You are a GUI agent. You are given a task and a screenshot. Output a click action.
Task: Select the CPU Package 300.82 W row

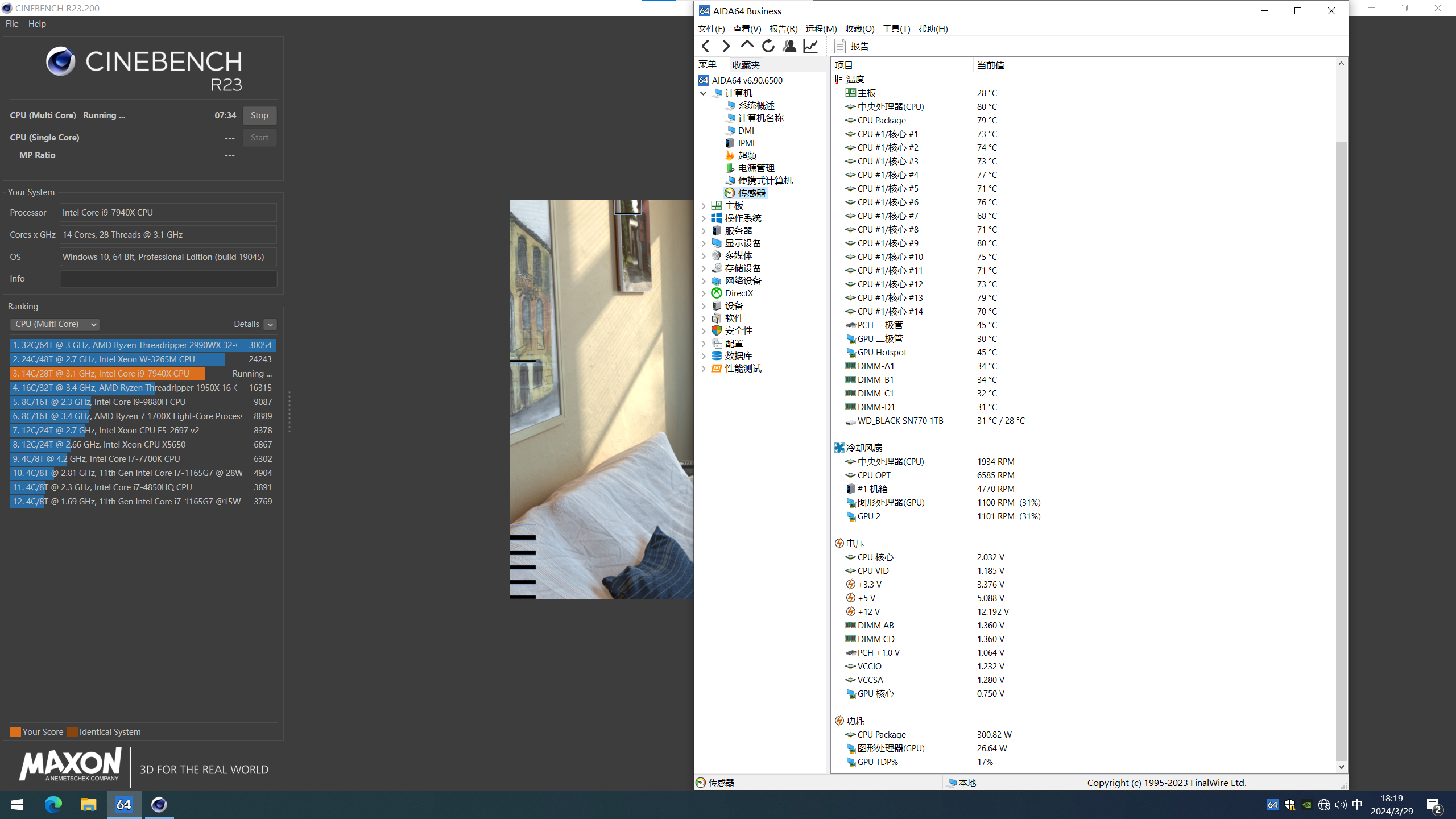click(x=928, y=734)
